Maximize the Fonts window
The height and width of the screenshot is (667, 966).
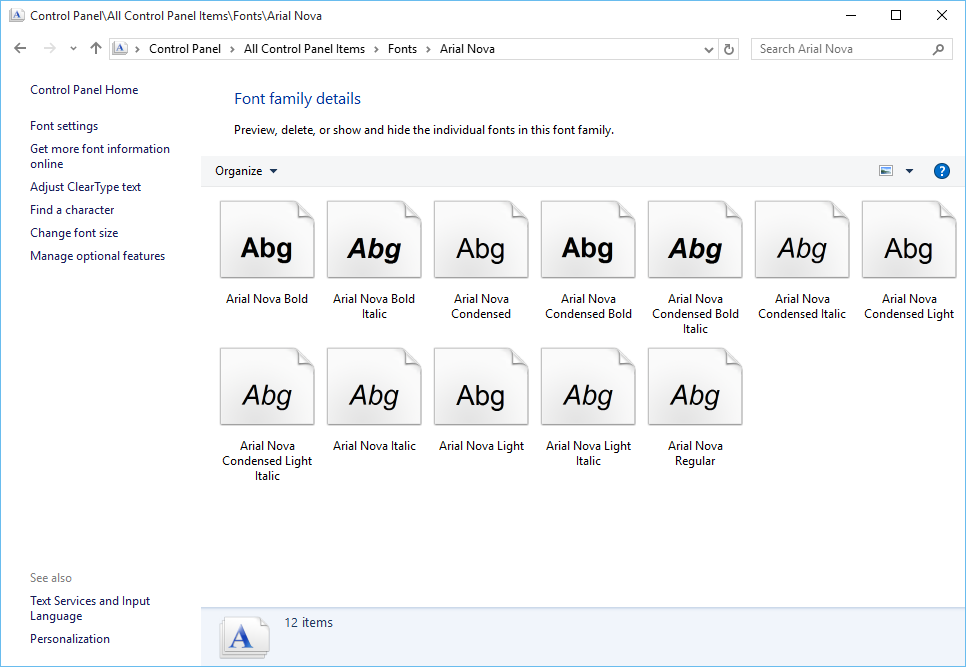click(896, 15)
